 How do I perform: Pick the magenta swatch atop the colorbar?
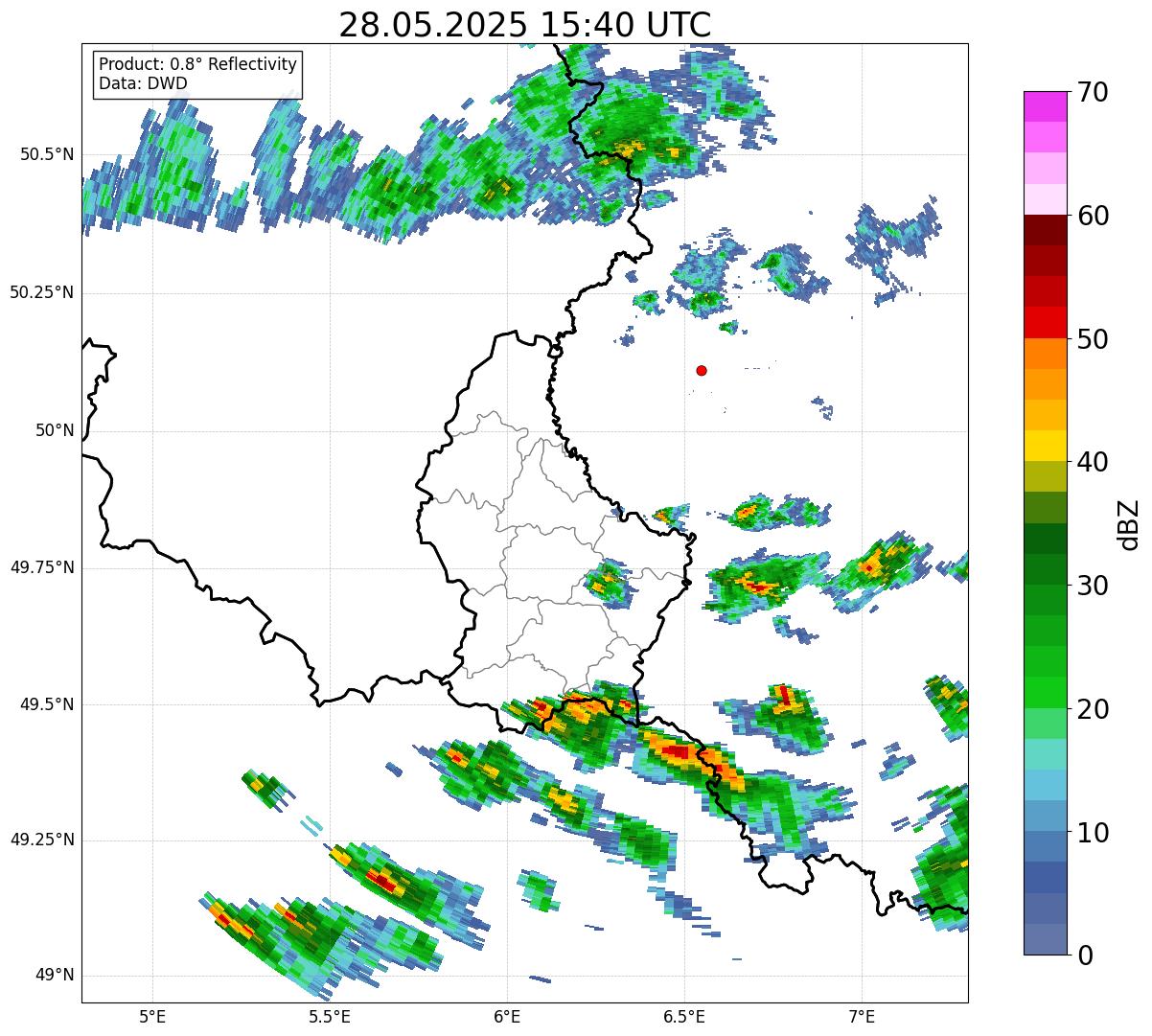coord(1046,106)
